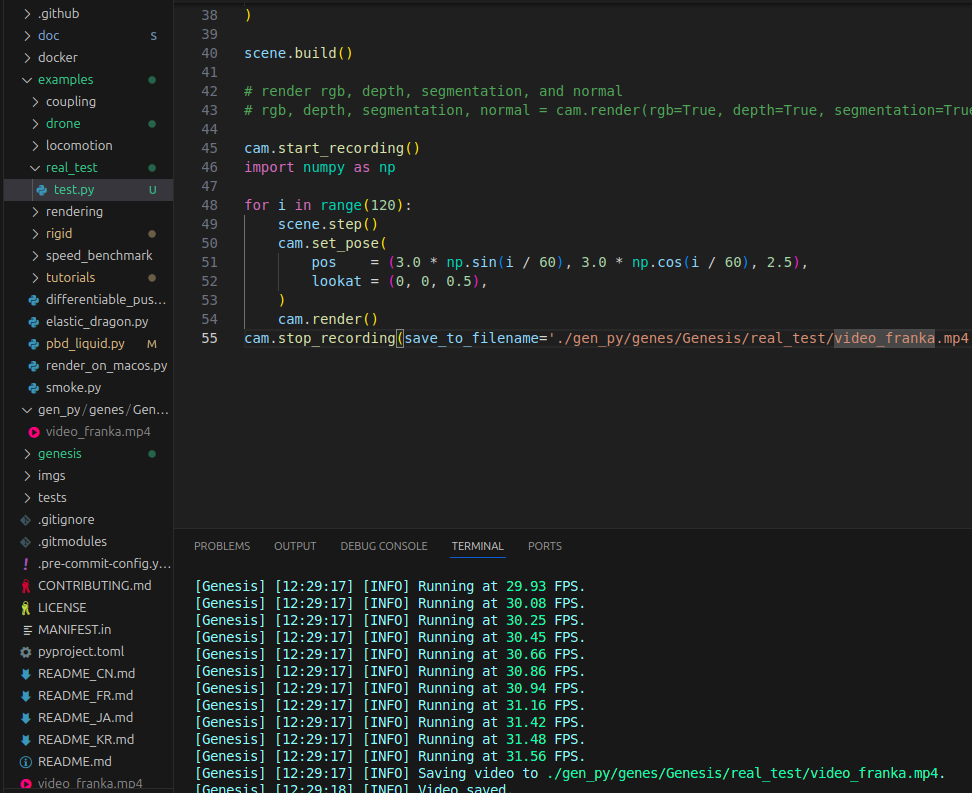
Task: Switch to the PROBLEMS panel tab
Action: click(x=222, y=546)
